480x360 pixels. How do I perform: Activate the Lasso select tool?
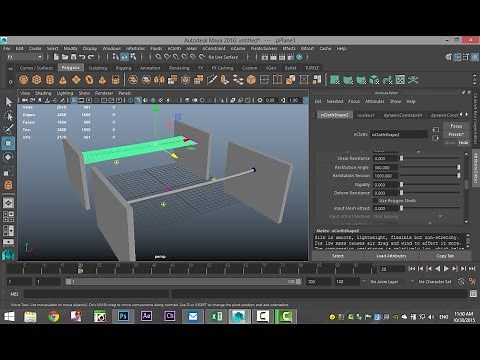(9, 115)
